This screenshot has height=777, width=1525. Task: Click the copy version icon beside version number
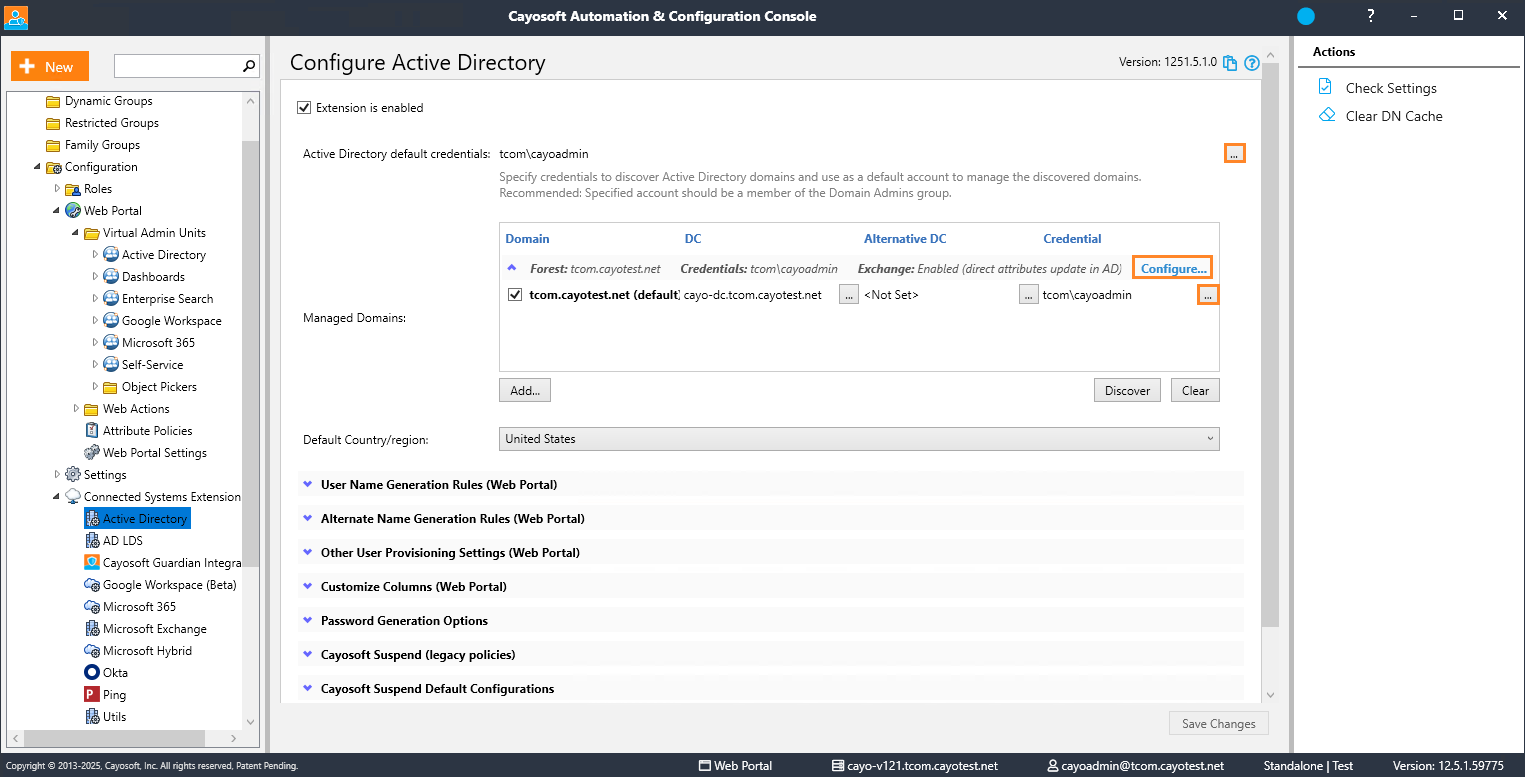[1231, 63]
